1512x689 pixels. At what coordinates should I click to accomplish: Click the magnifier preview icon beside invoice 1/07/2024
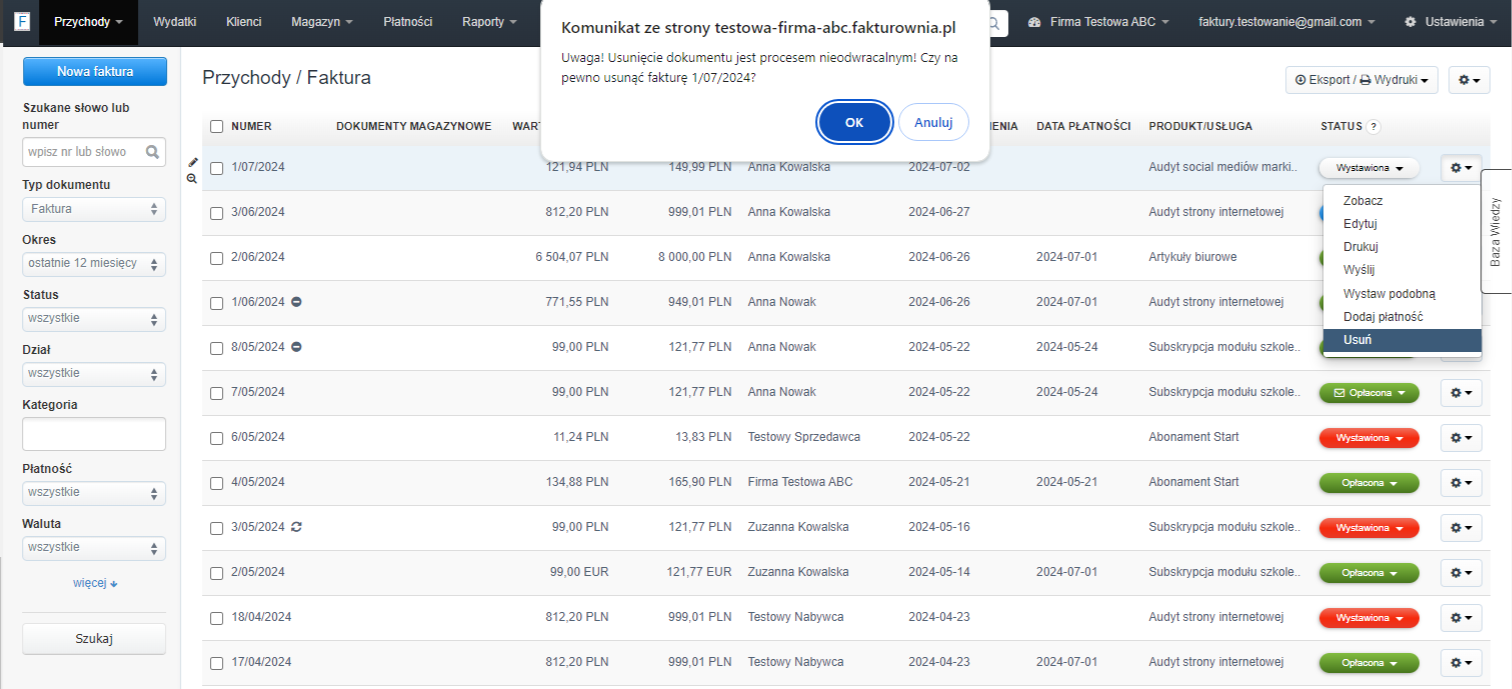192,178
